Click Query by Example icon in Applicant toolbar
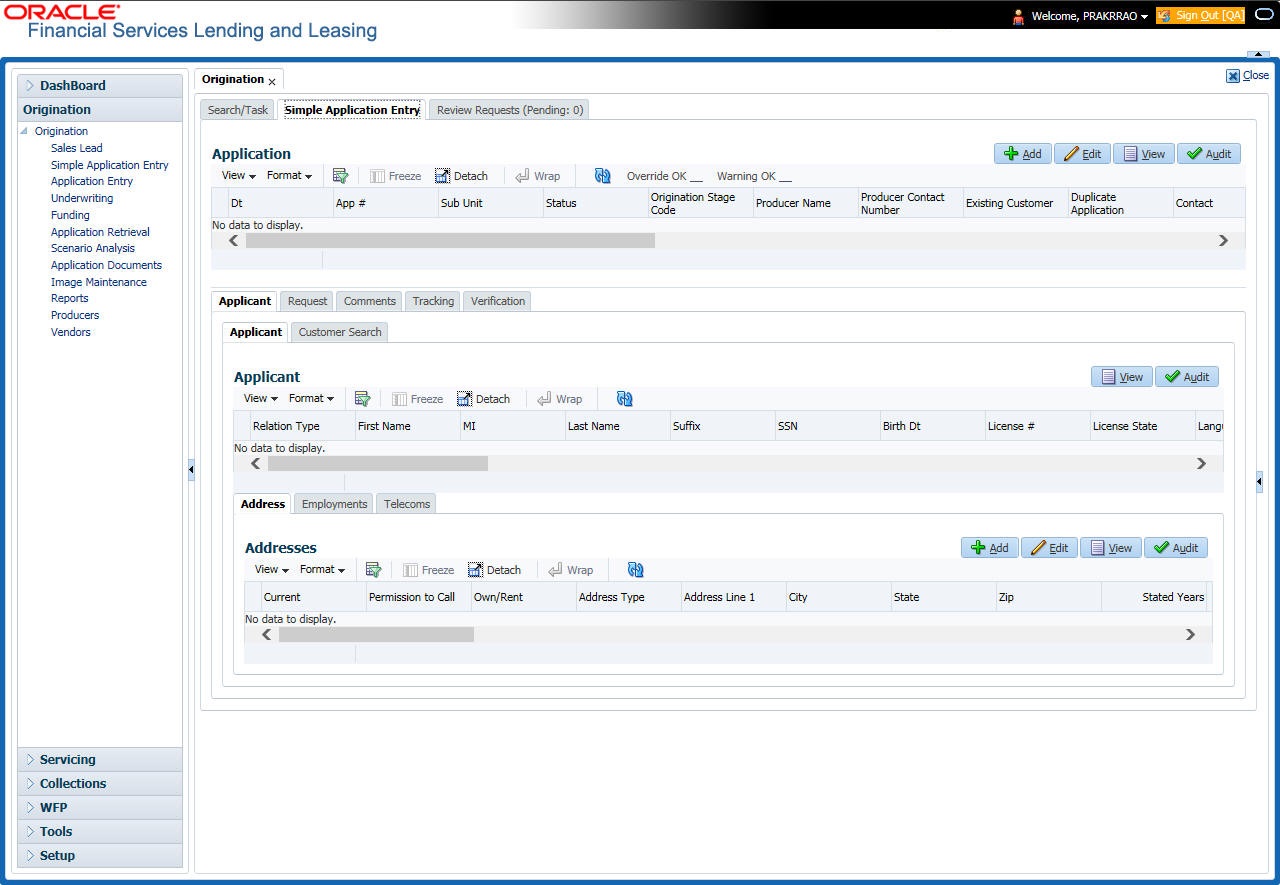Viewport: 1280px width, 885px height. click(362, 399)
